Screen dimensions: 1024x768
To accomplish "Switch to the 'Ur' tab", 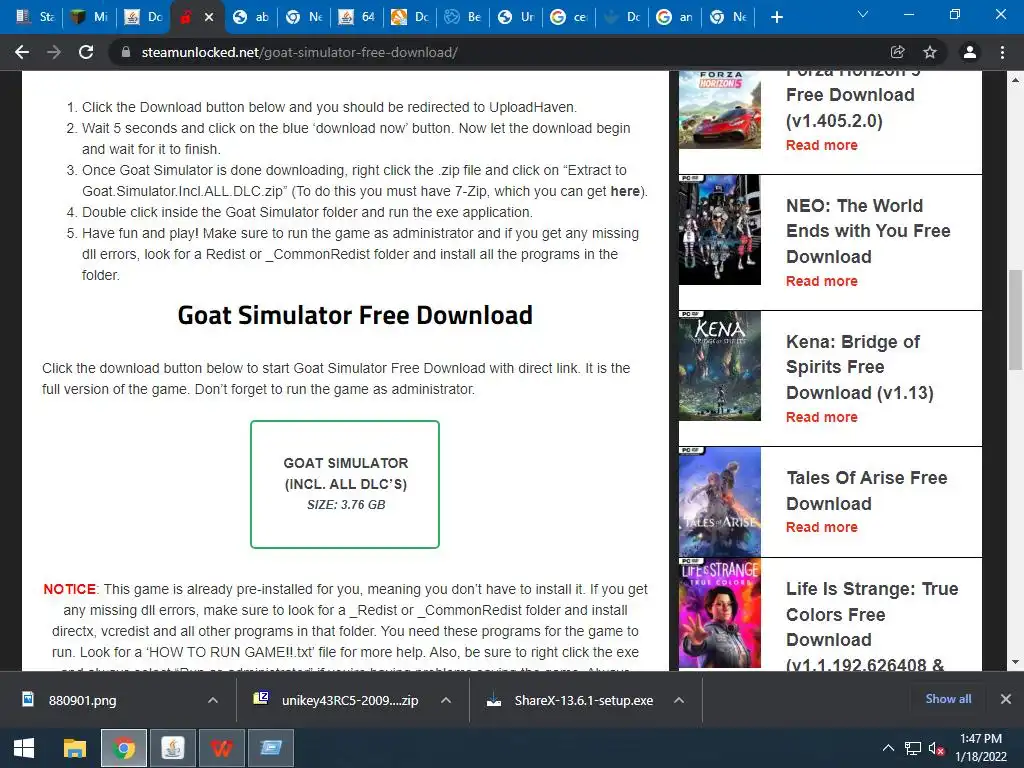I will pos(516,17).
